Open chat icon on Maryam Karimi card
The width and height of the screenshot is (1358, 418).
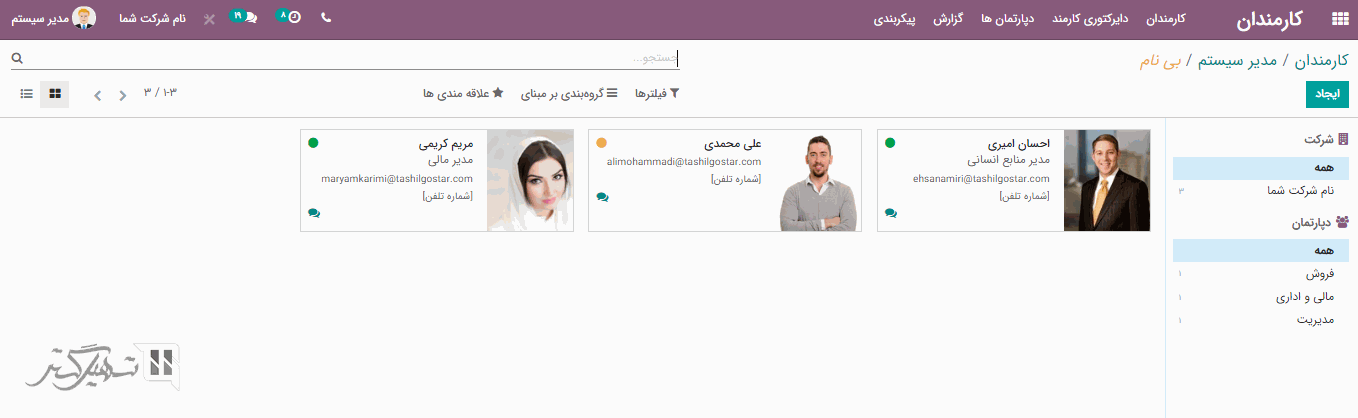pyautogui.click(x=314, y=213)
